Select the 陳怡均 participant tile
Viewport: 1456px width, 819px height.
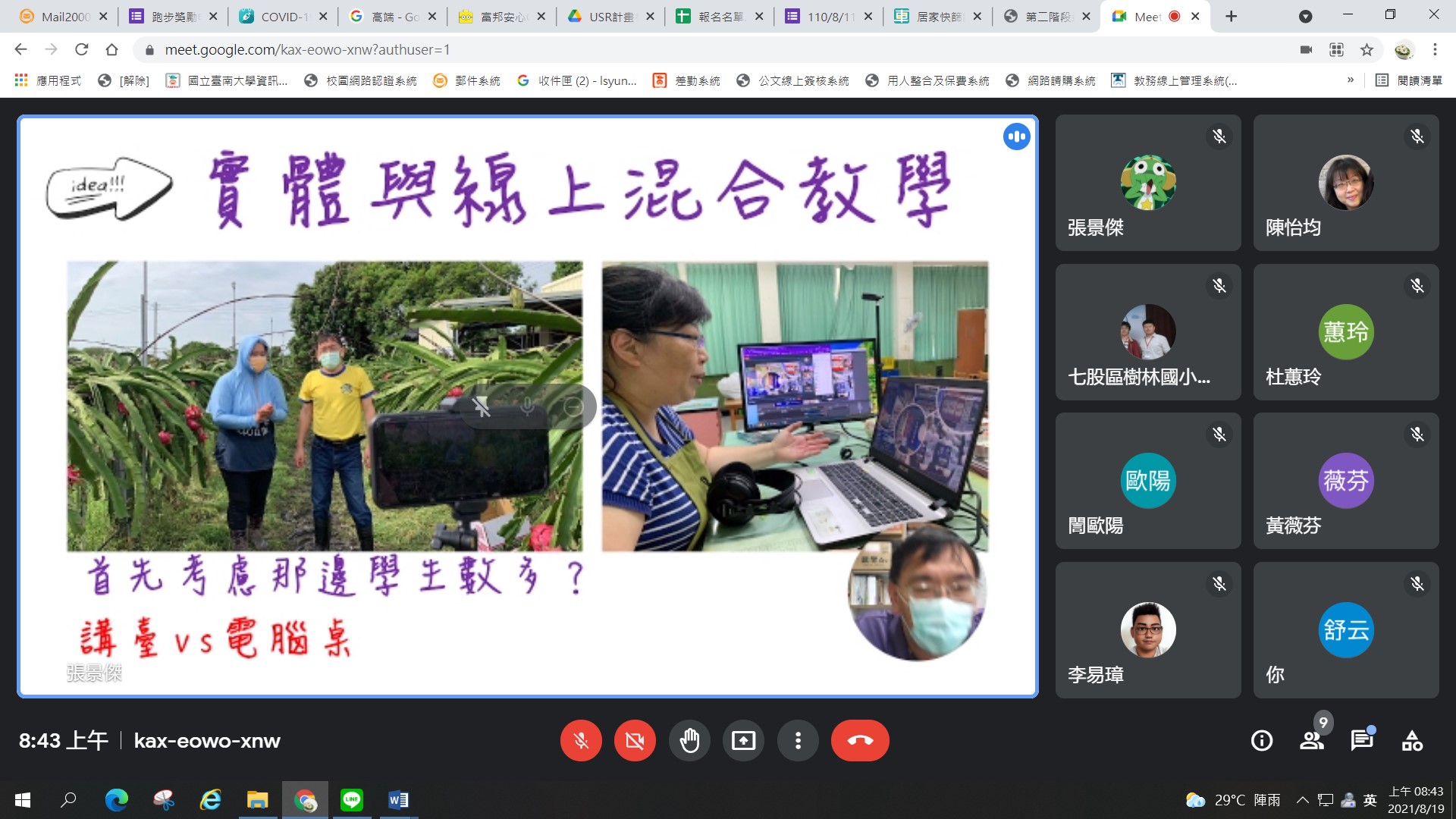tap(1346, 183)
